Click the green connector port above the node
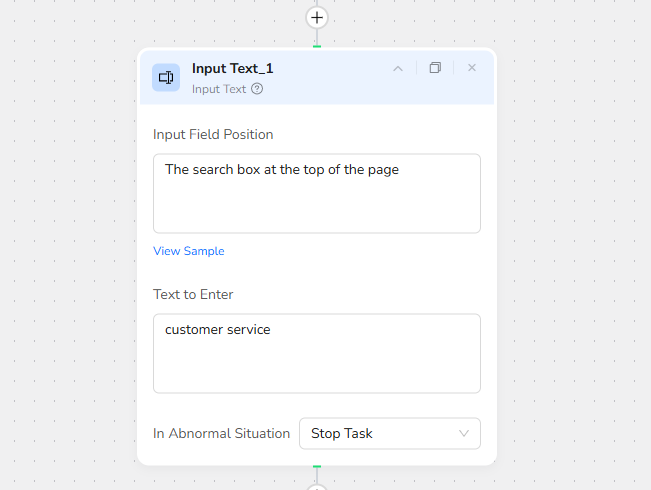 (x=317, y=46)
